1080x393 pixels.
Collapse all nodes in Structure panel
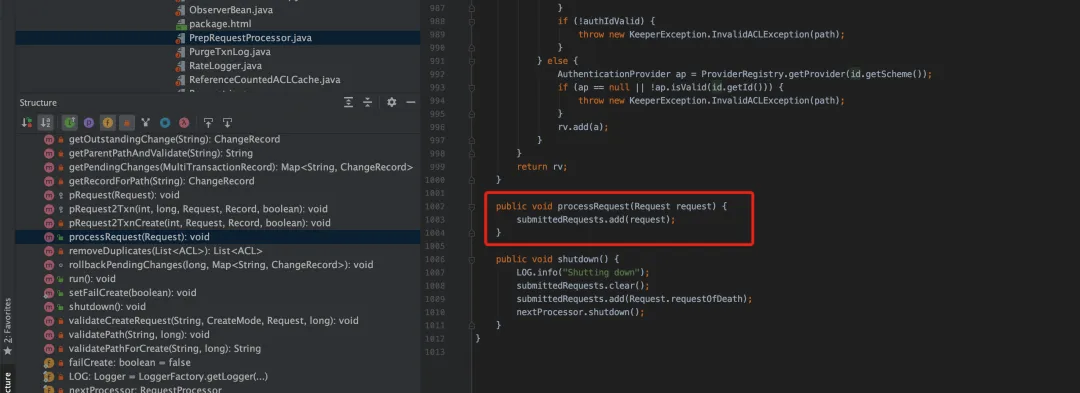click(368, 103)
